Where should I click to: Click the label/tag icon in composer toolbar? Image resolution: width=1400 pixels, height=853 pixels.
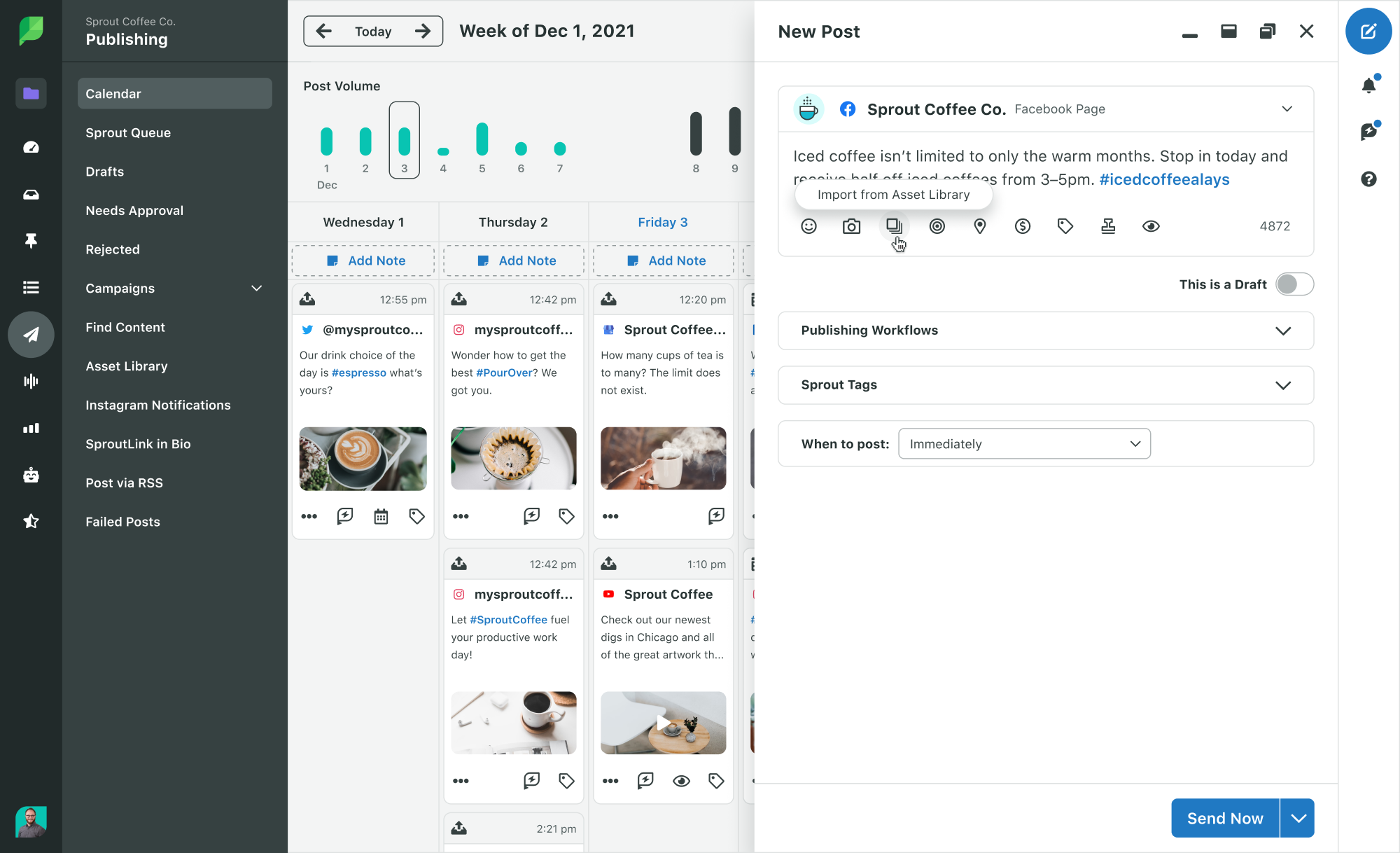[x=1066, y=226]
